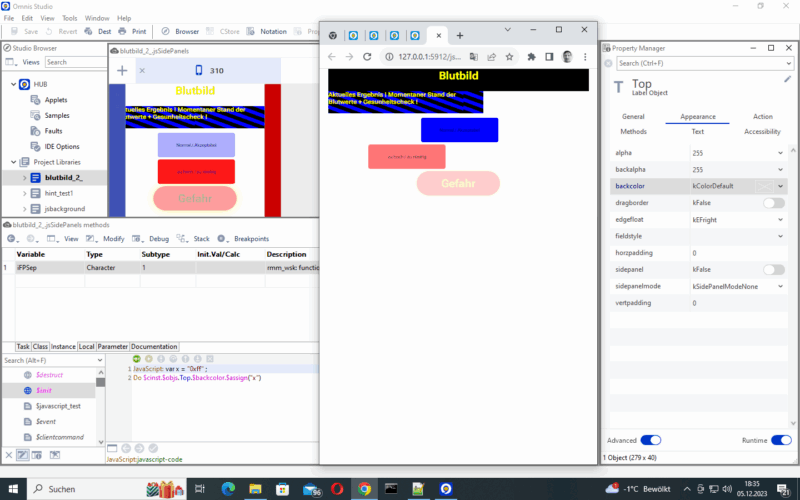
Task: Switch to the Local variables tab
Action: pyautogui.click(x=84, y=346)
